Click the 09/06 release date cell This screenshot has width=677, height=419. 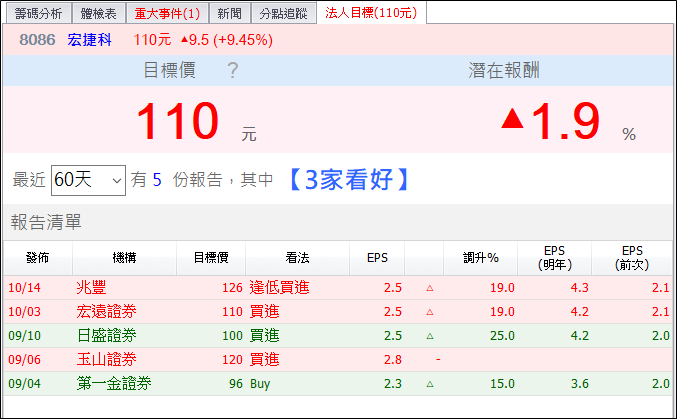coord(25,359)
